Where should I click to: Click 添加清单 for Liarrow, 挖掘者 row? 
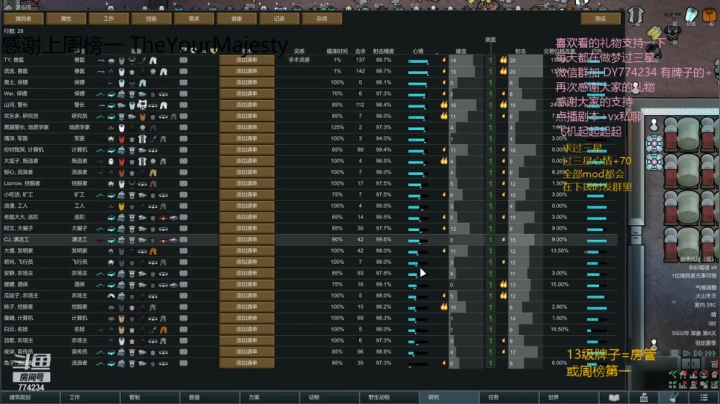click(x=247, y=184)
